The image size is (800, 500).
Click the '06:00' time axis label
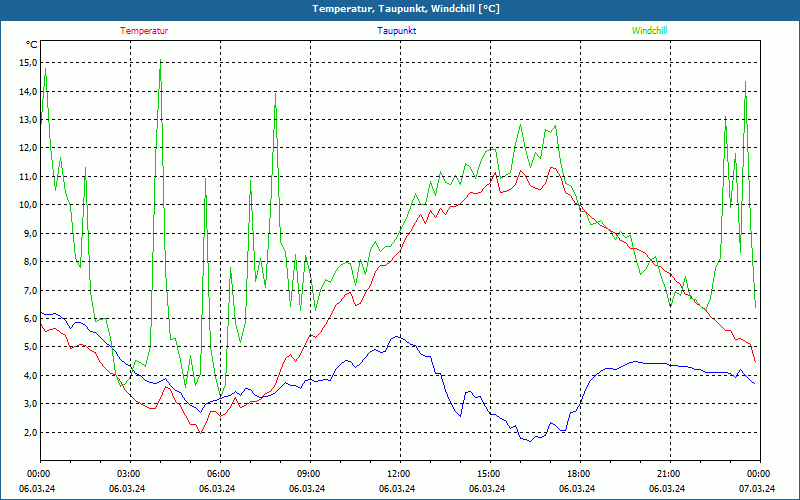pos(220,474)
